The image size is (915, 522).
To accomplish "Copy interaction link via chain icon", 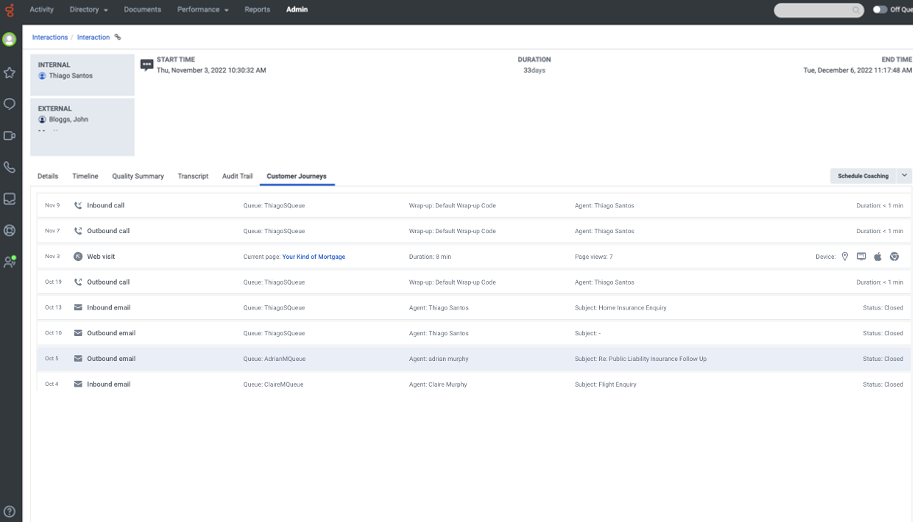I will (x=118, y=37).
